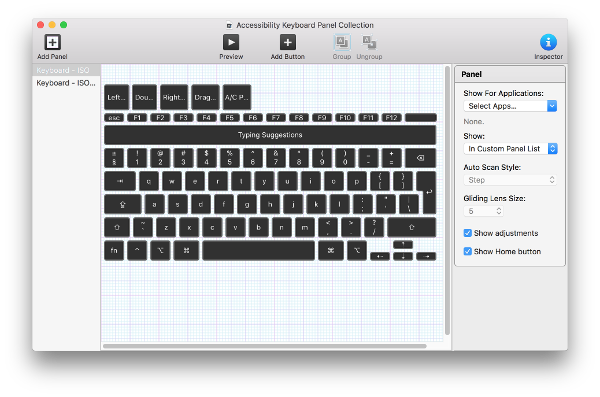Select the F12 key
Viewport: 600px width, 397px height.
(391, 118)
